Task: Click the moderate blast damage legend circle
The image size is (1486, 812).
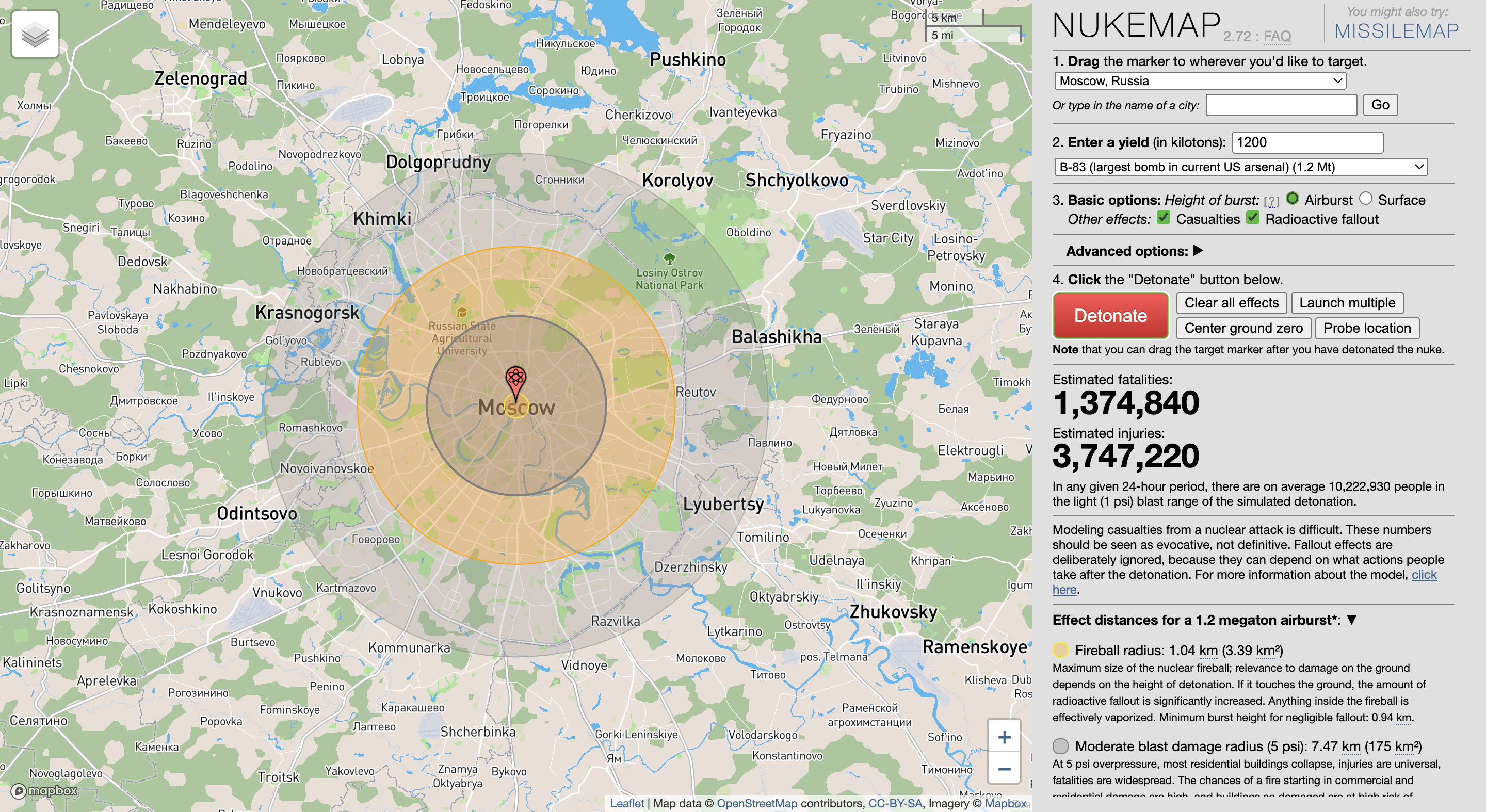Action: pos(1061,745)
